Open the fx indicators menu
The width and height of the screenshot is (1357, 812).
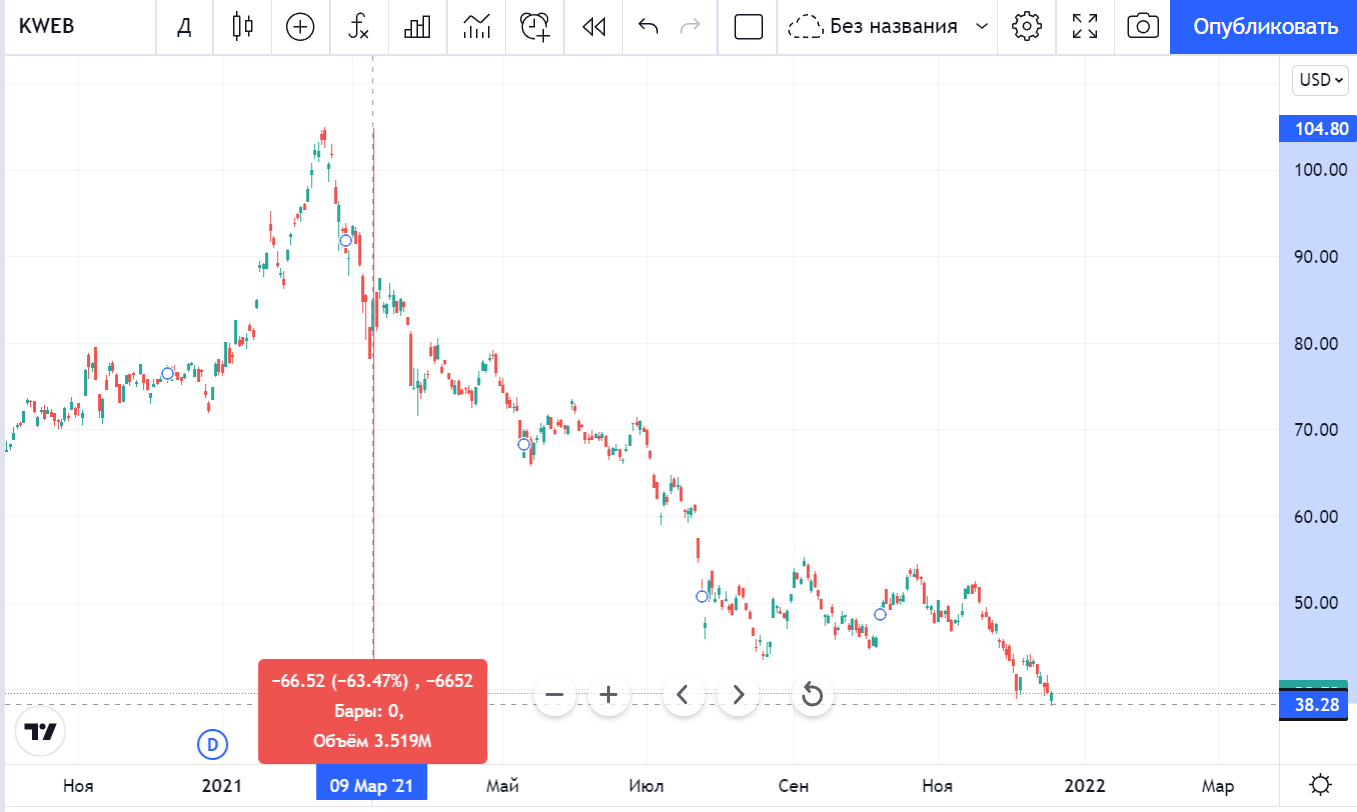(358, 27)
